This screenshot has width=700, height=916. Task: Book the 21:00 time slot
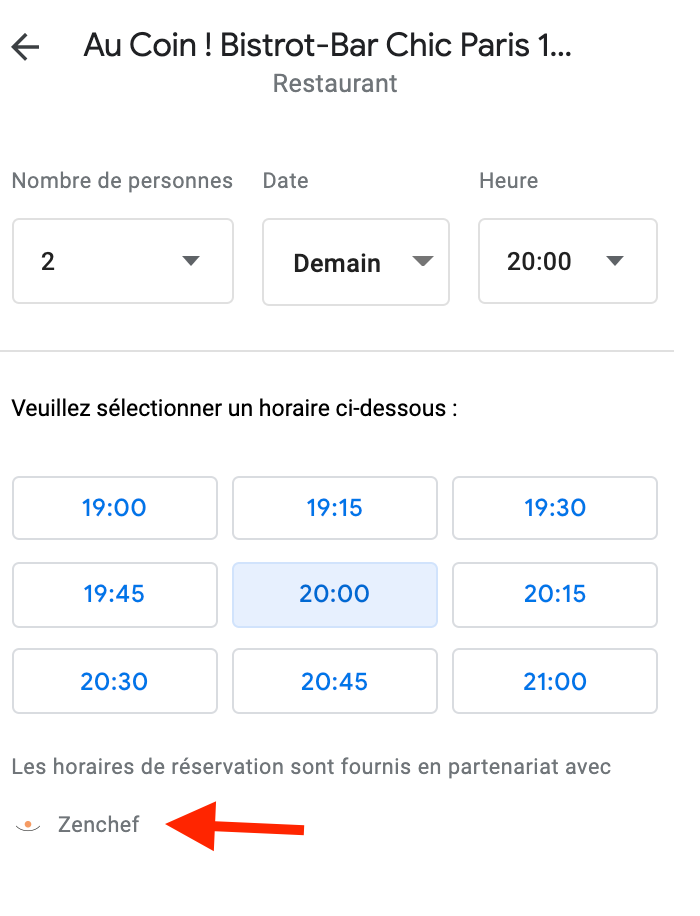click(x=555, y=681)
